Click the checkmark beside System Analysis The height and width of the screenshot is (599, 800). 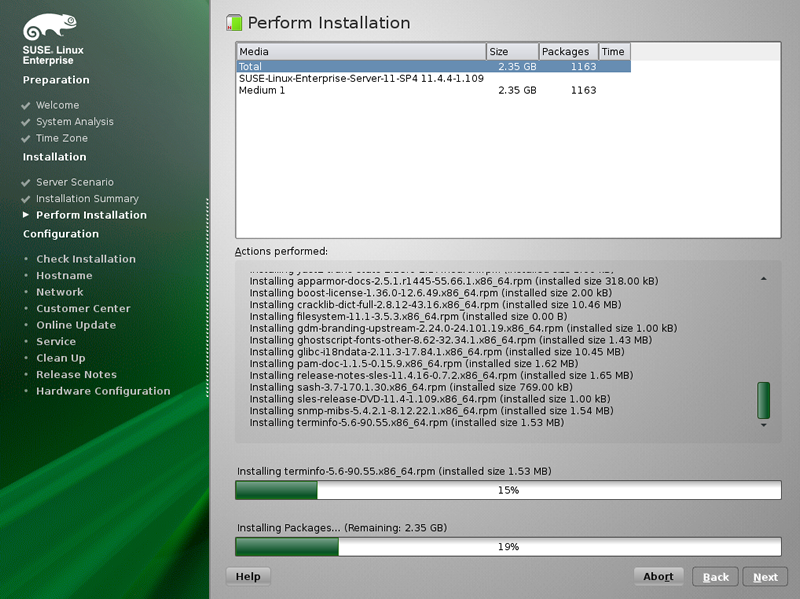(26, 122)
